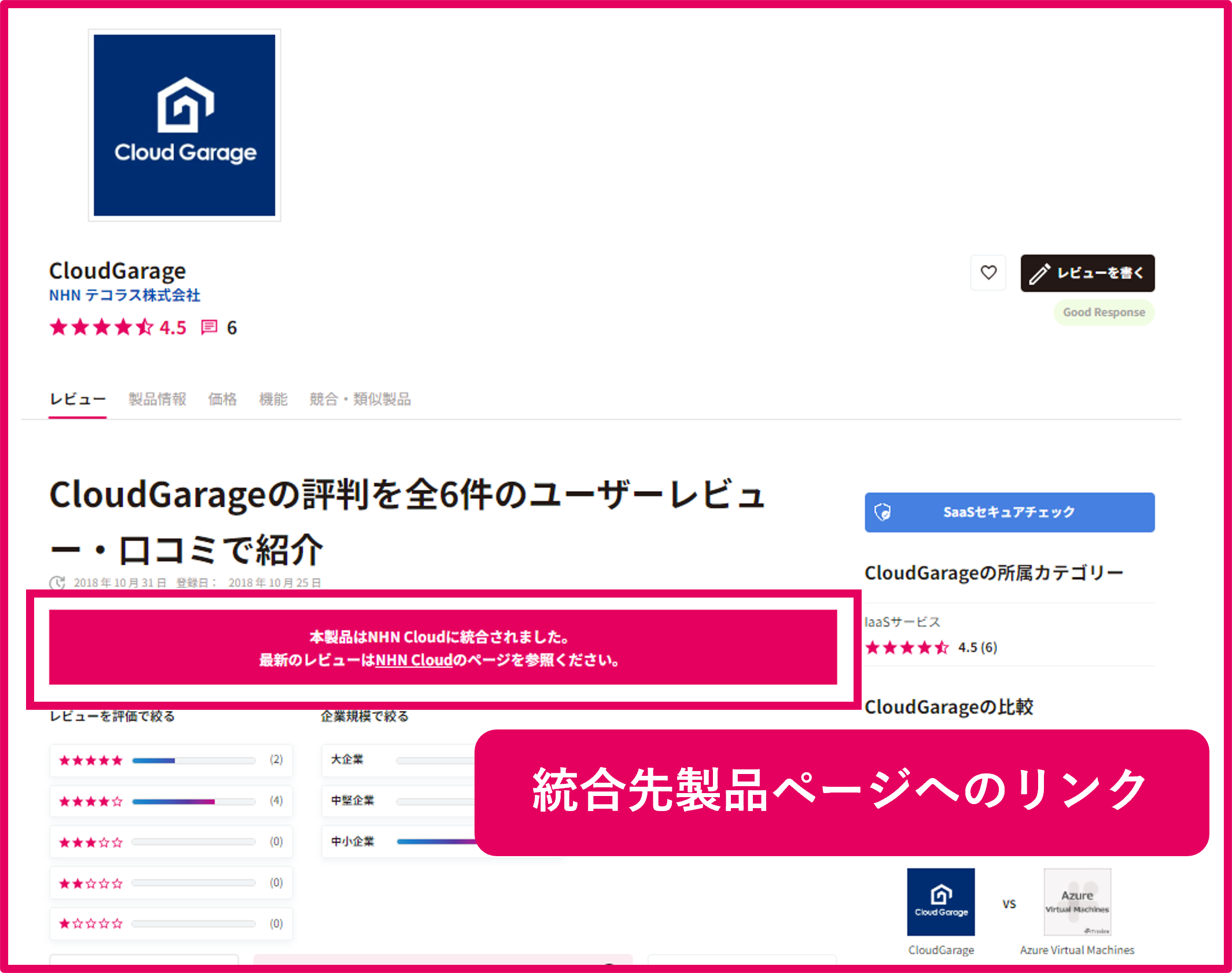Click the 2-star rating progress bar
Viewport: 1232px width, 973px height.
pos(193,883)
